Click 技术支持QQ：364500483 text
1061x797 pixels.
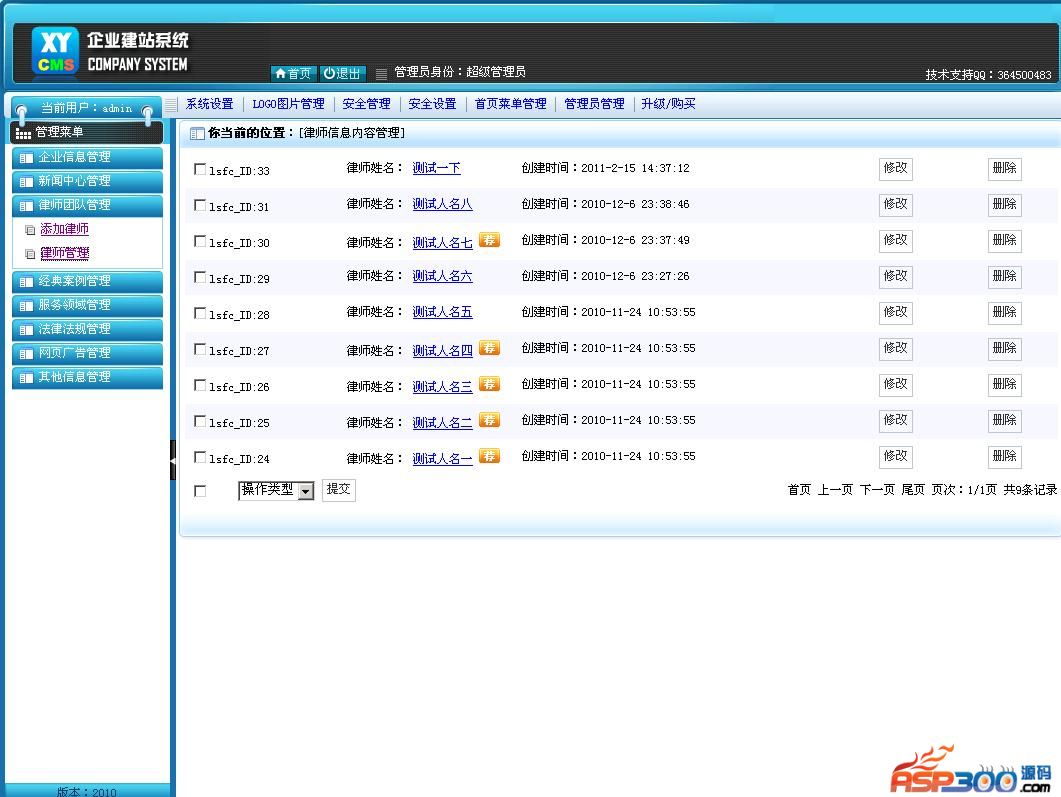tap(988, 75)
